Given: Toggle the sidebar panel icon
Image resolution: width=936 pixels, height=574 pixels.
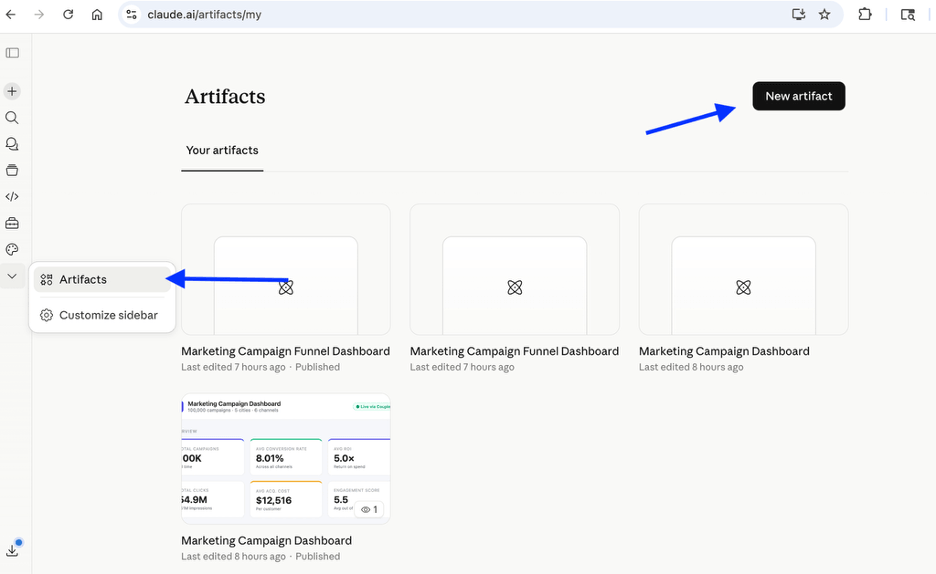Looking at the screenshot, I should 12,53.
